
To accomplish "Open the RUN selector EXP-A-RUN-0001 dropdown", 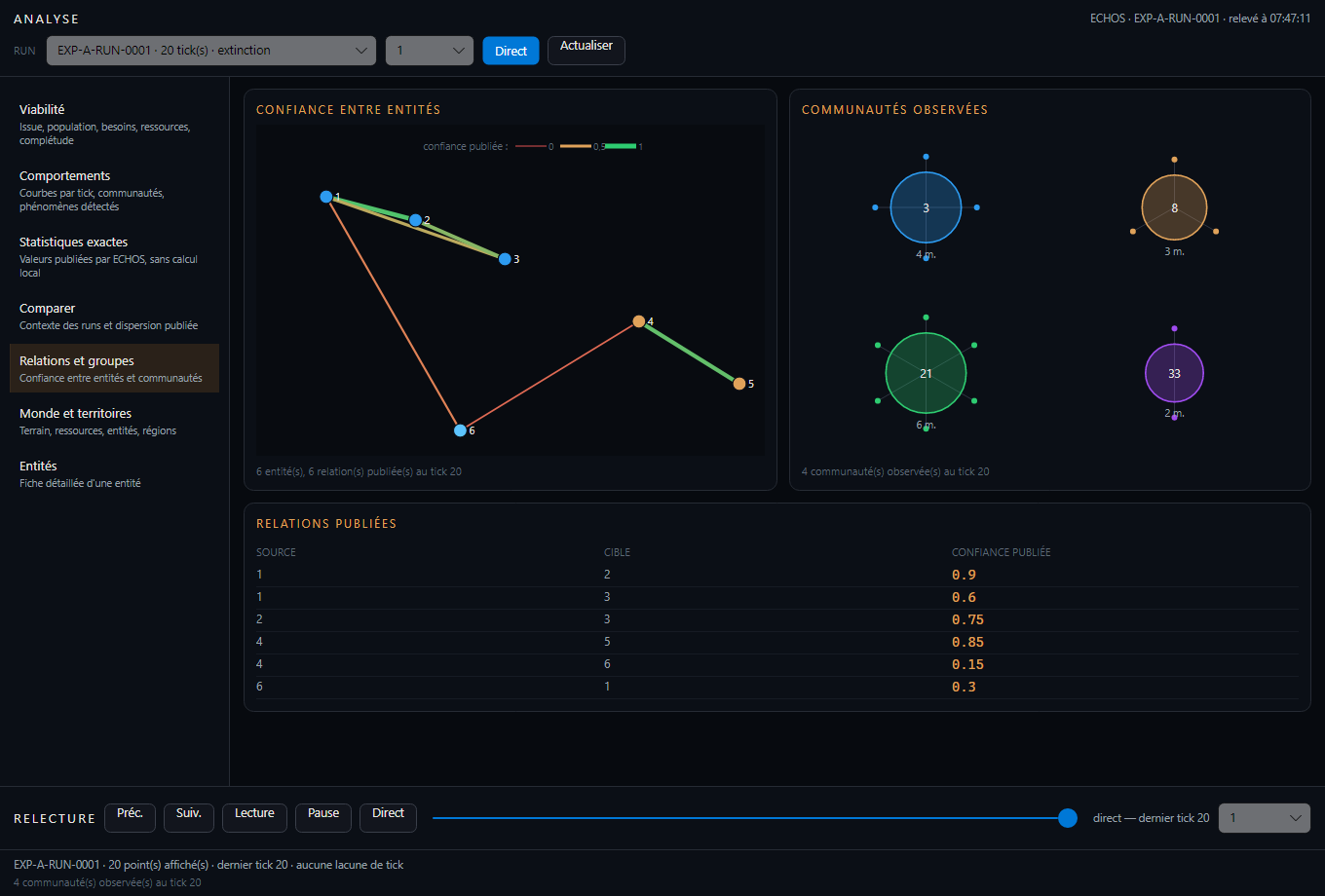I will (211, 51).
